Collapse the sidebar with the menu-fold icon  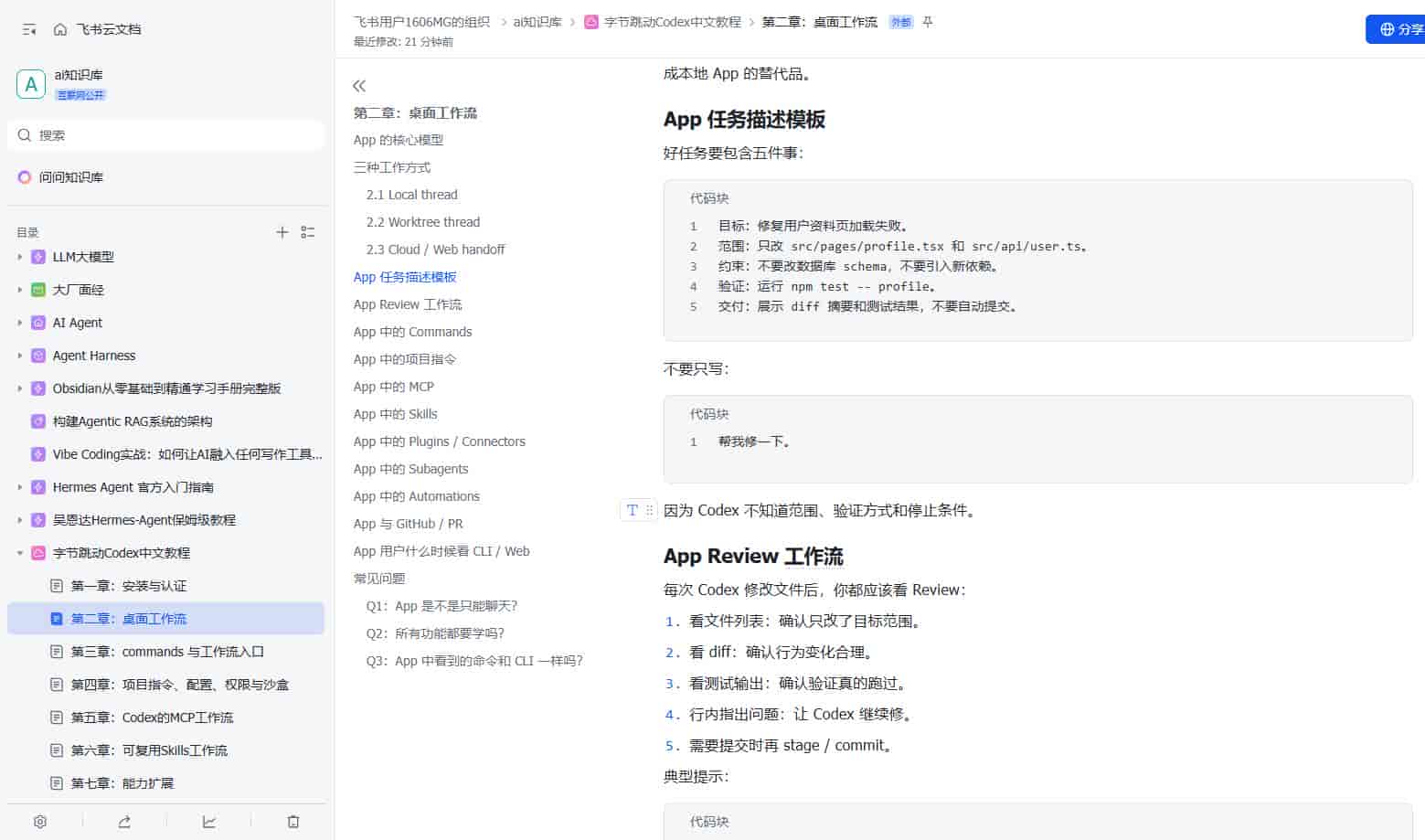pyautogui.click(x=29, y=29)
